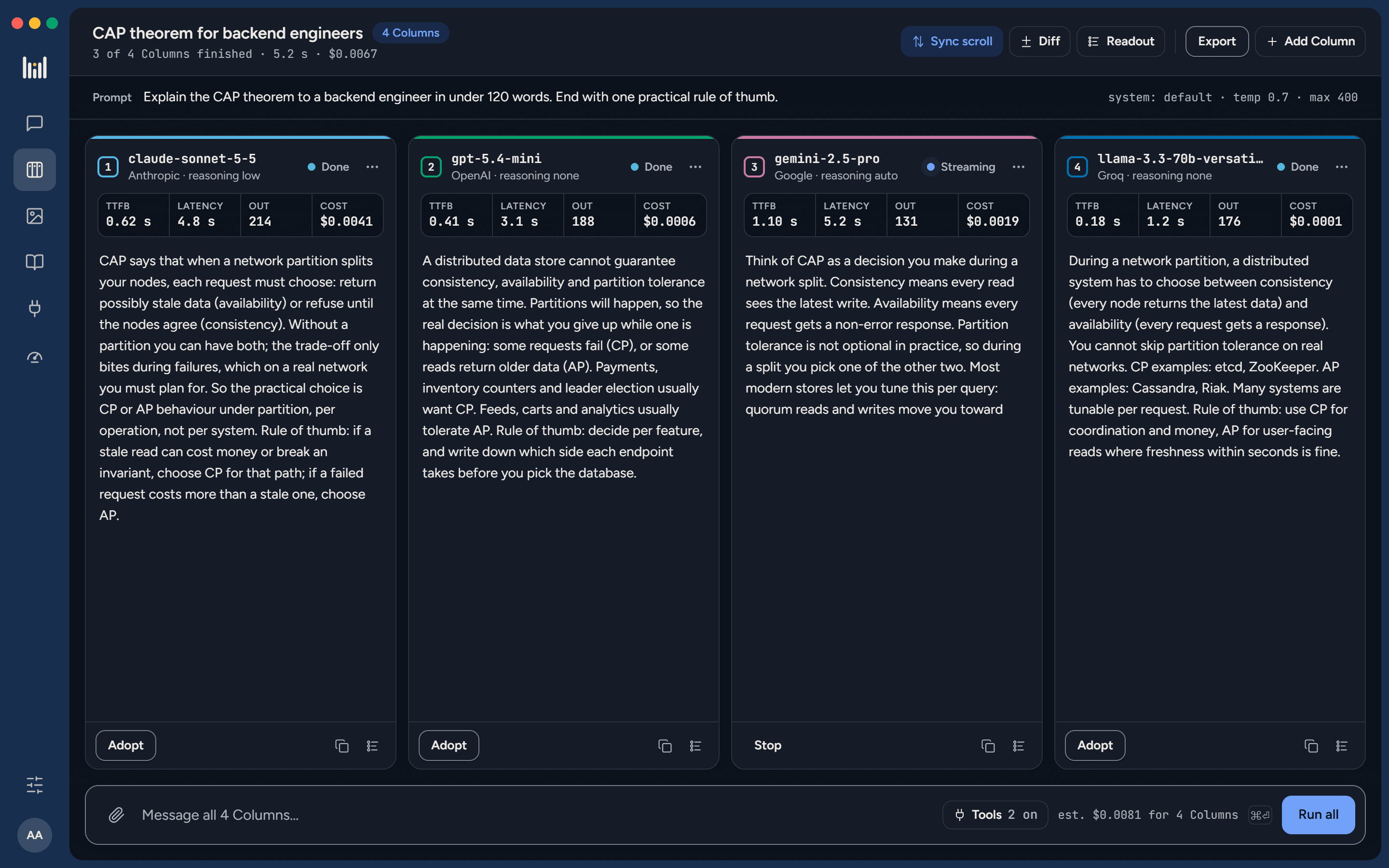Screen dimensions: 1389x868
Task: Click the prompt text about CAP theorem
Action: click(460, 97)
